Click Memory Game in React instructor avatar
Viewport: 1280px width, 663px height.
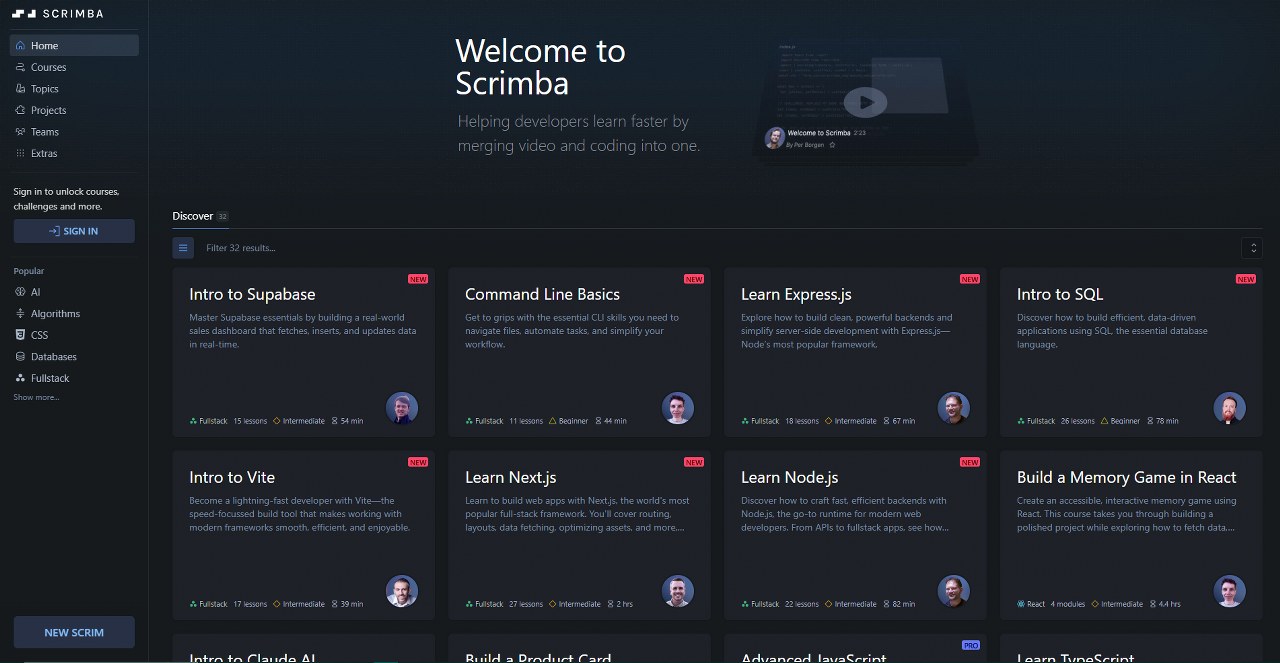(x=1230, y=590)
